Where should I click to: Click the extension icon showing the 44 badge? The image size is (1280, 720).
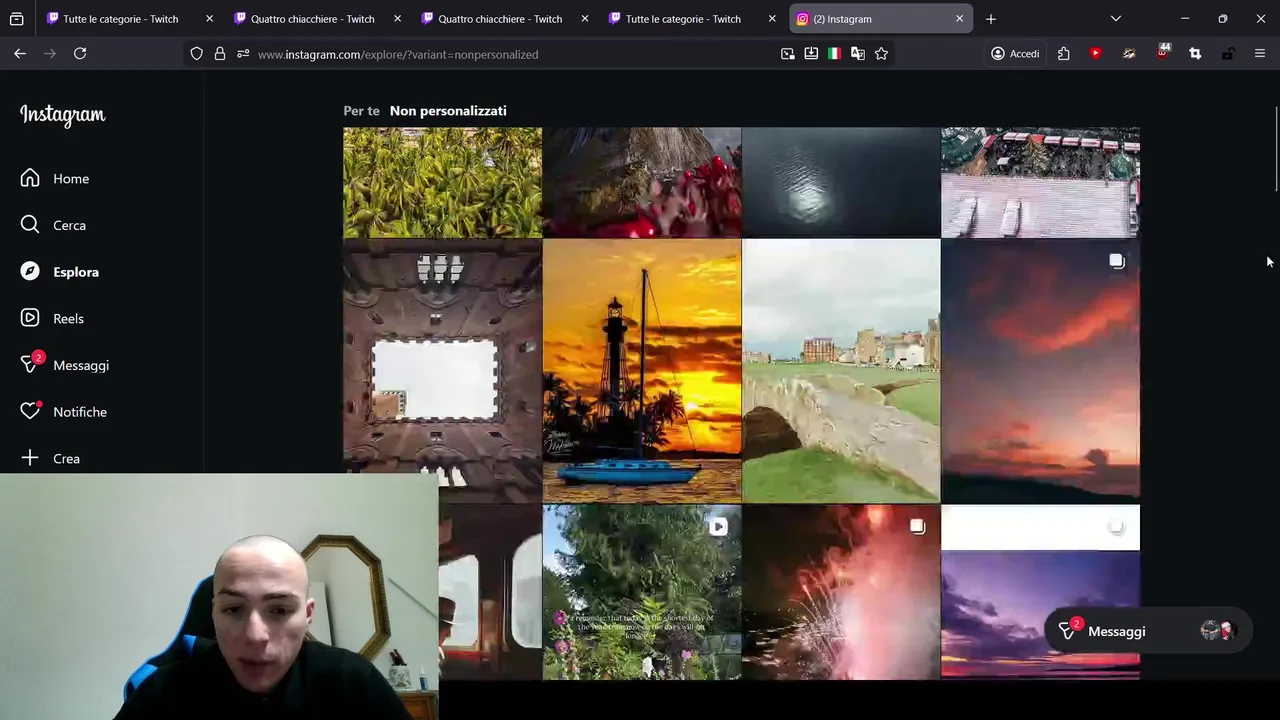tap(1162, 53)
